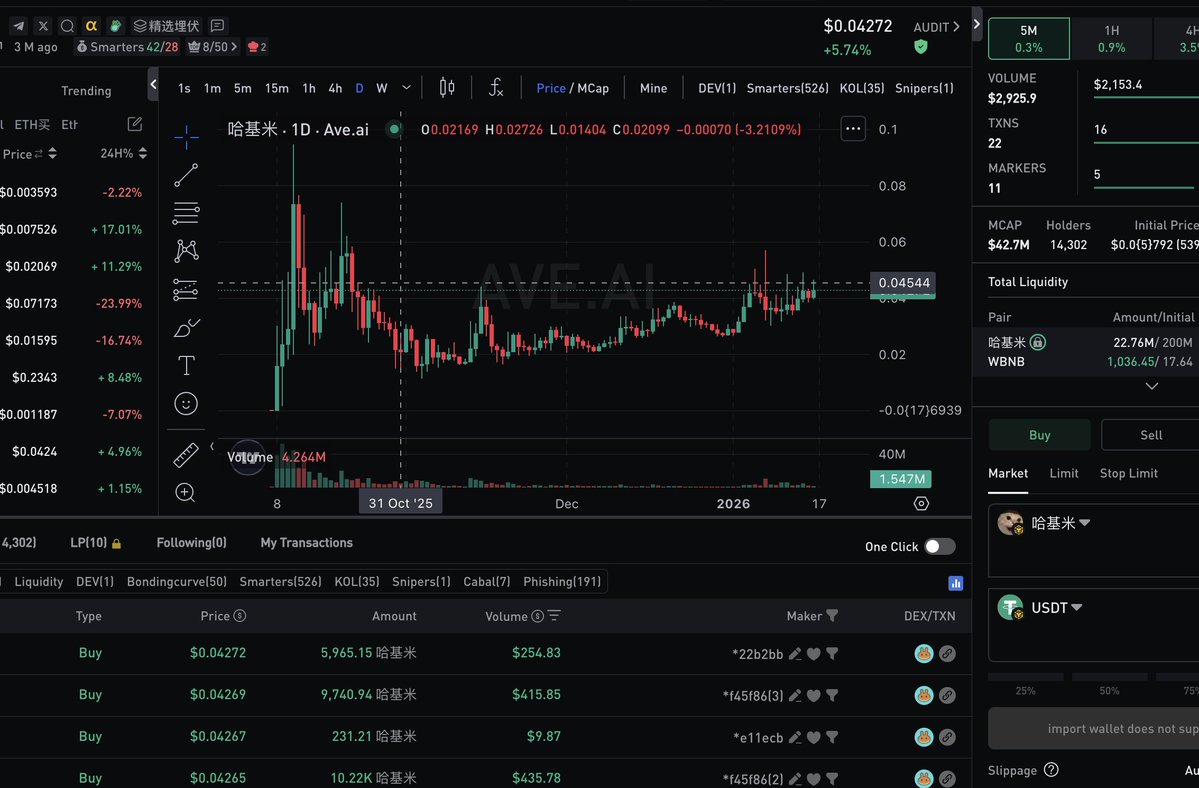This screenshot has width=1199, height=788.
Task: Collapse the left trending panel arrow
Action: [x=153, y=84]
